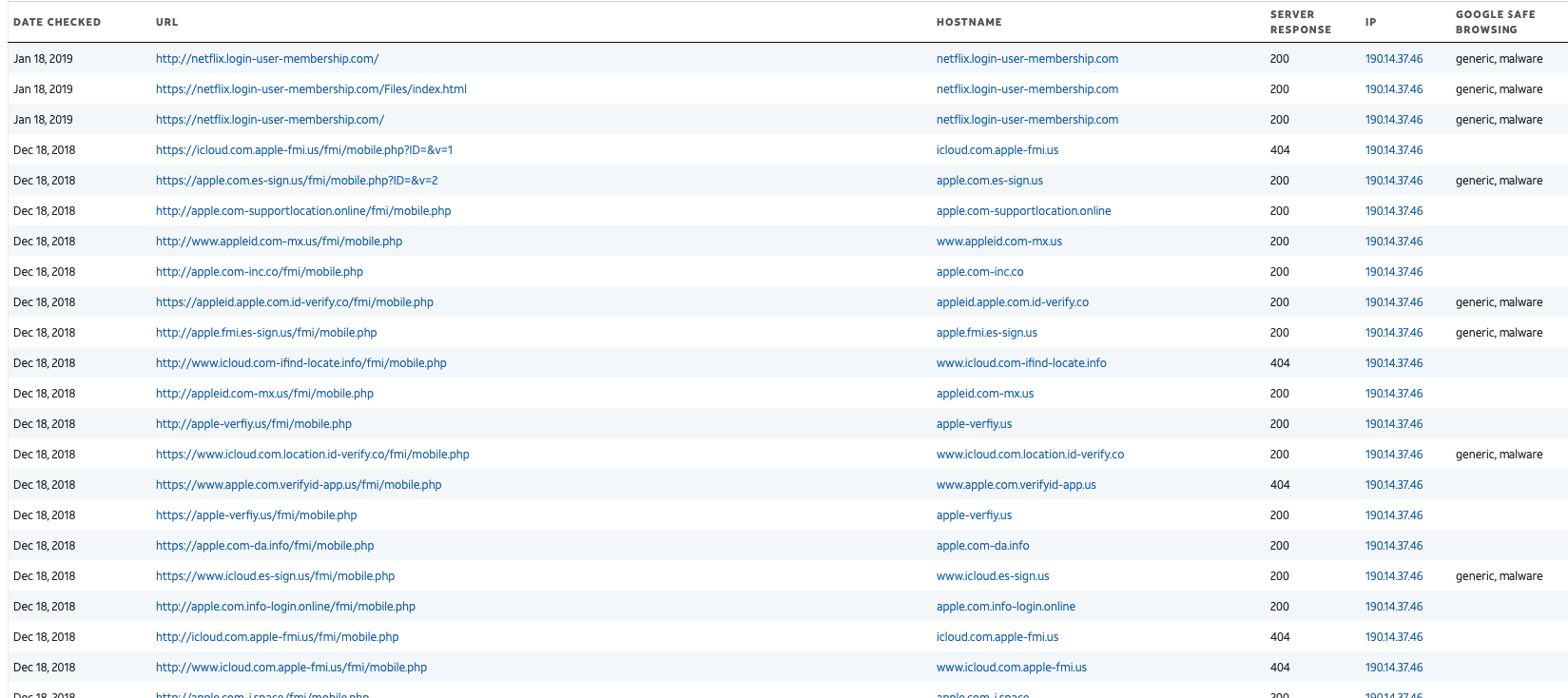Screen dimensions: 1568x698
Task: Open URL https://apple.com-da.info/fmi/mobile.php
Action: [265, 546]
